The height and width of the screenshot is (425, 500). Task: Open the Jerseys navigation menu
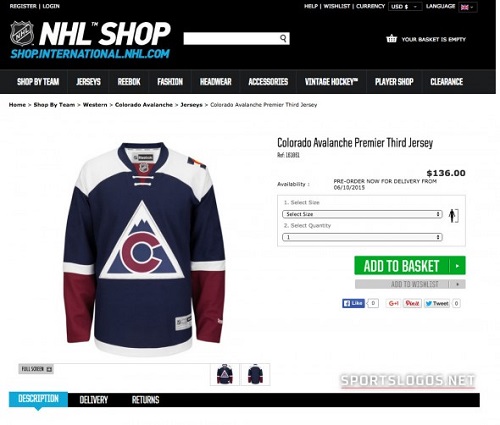pyautogui.click(x=88, y=82)
